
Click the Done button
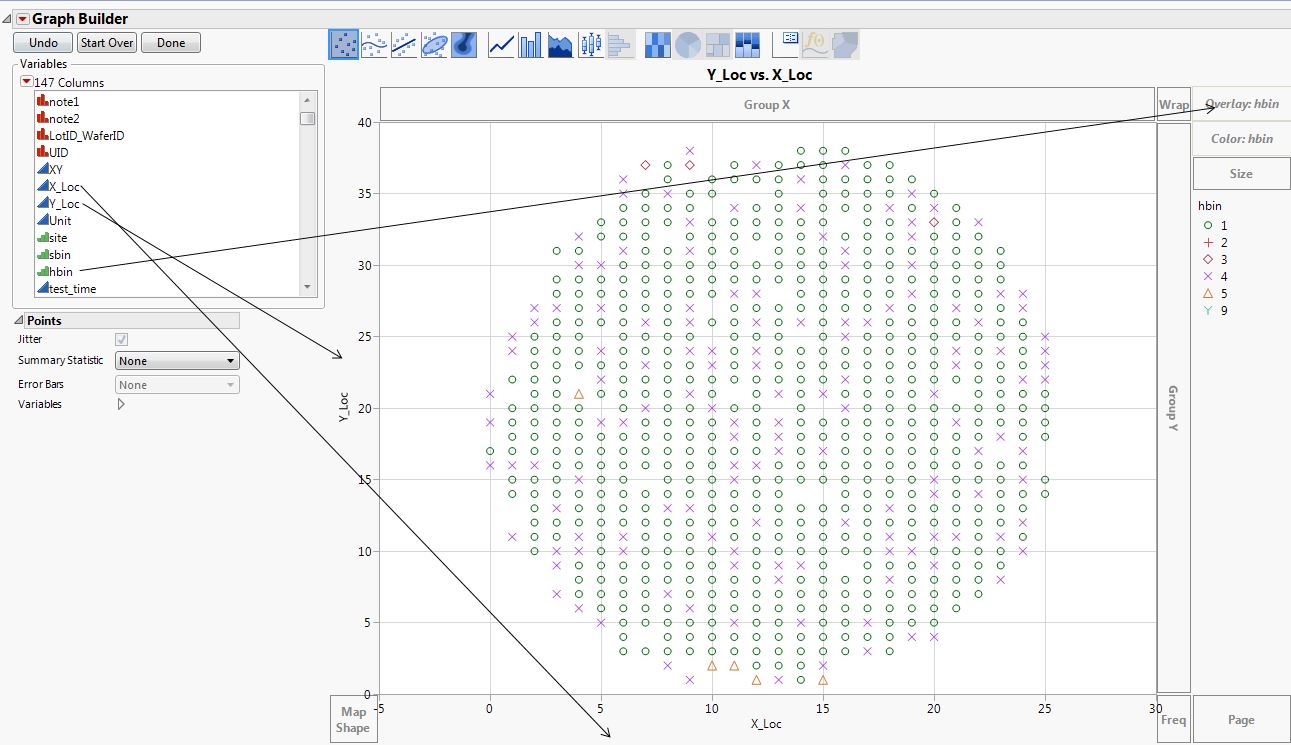[x=170, y=43]
